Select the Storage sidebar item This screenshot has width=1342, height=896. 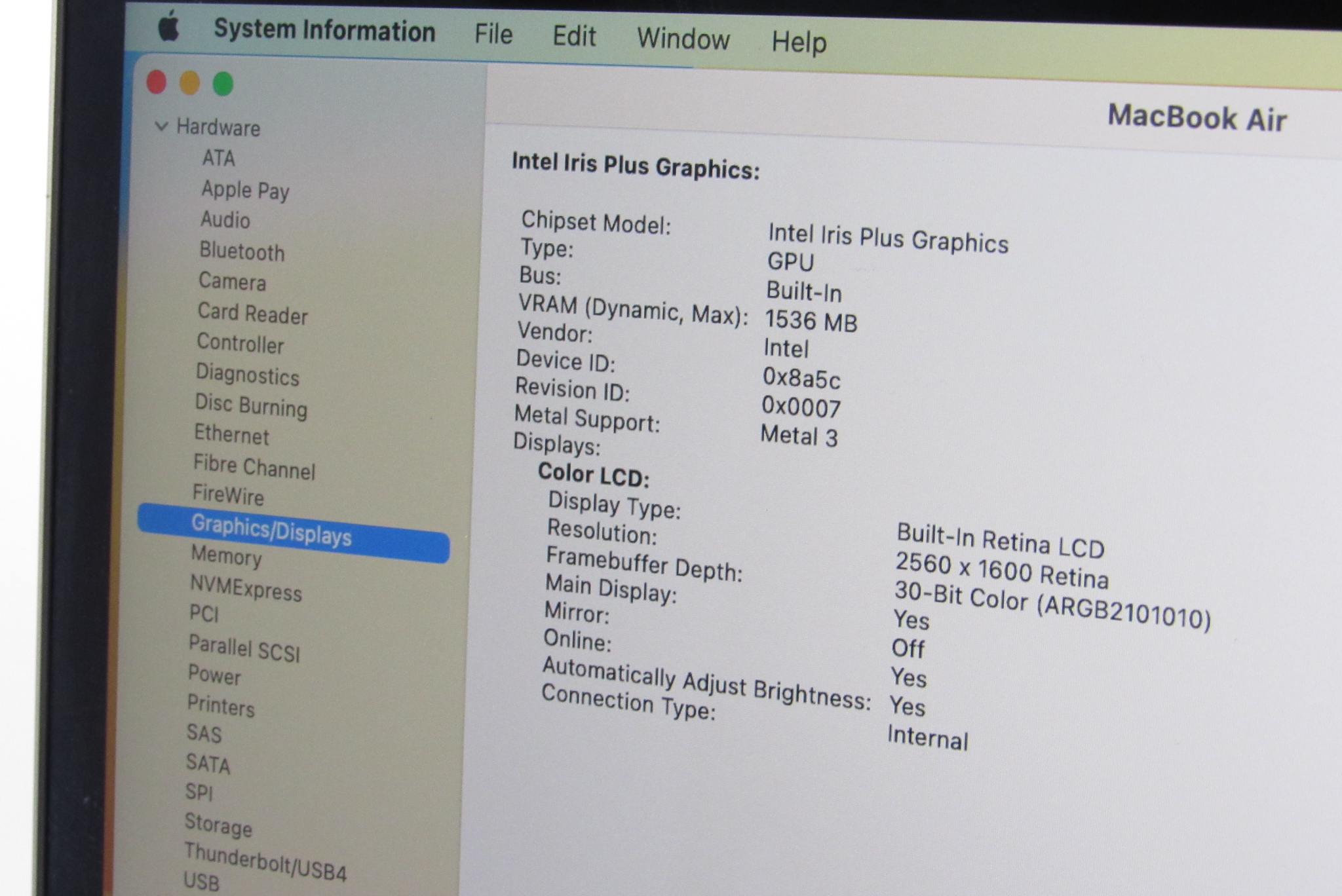coord(218,825)
